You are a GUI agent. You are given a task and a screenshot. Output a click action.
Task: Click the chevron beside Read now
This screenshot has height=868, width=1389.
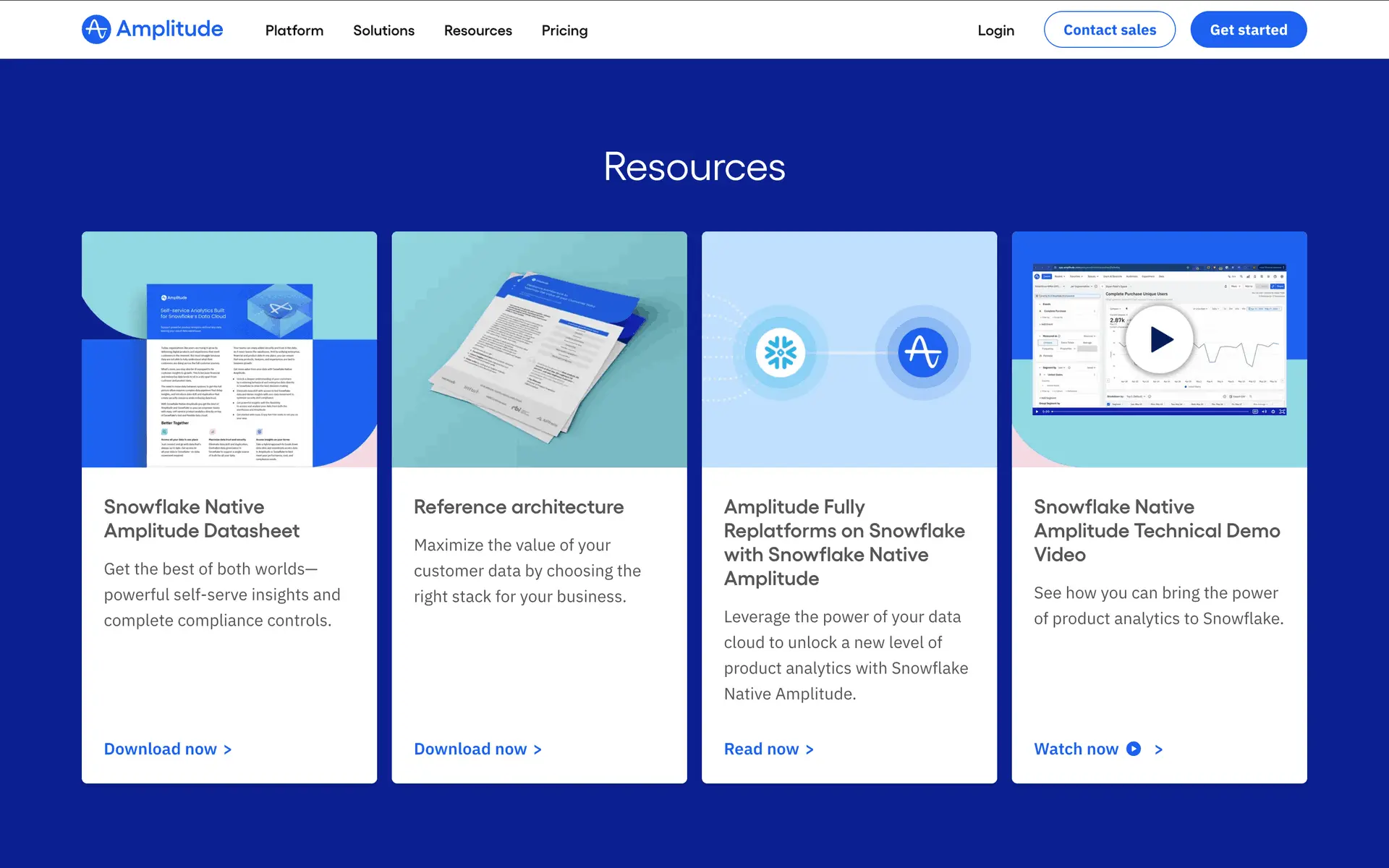point(810,749)
